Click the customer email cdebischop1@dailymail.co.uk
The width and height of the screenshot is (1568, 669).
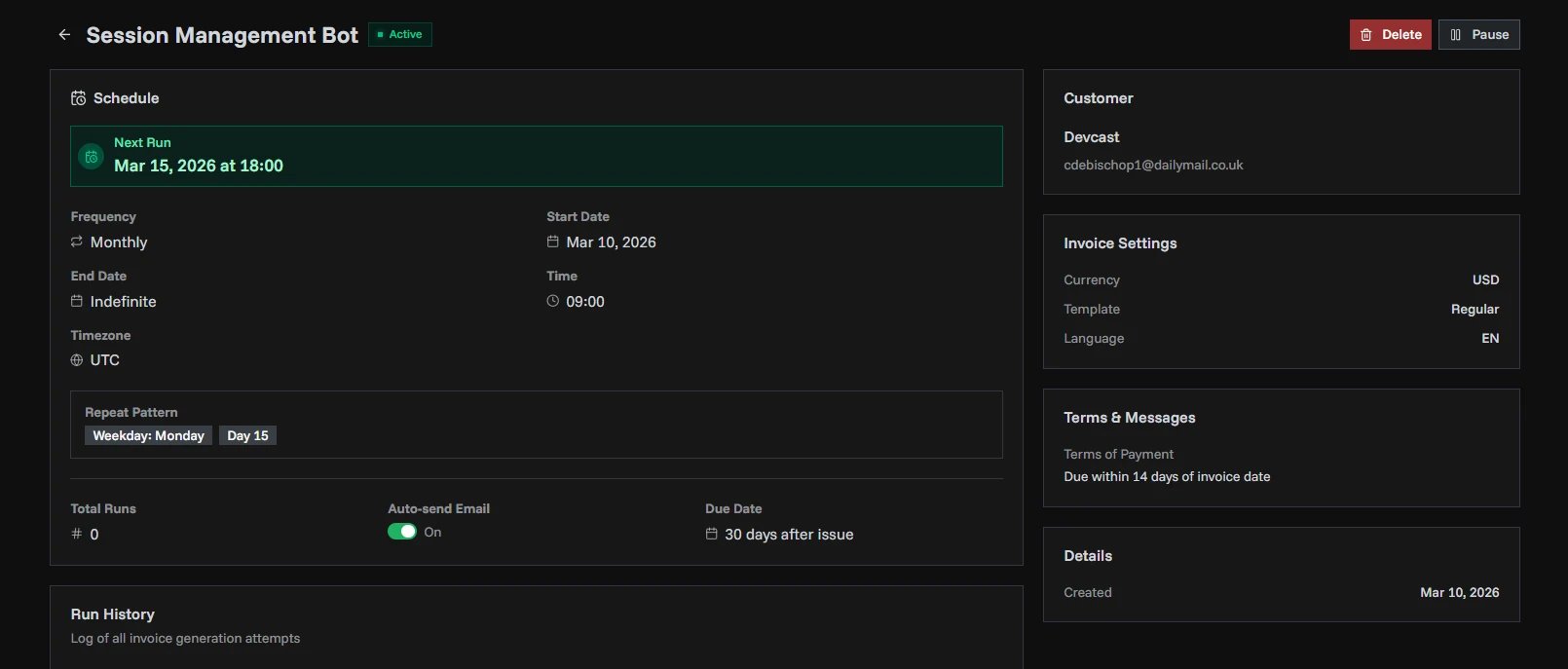pyautogui.click(x=1153, y=165)
